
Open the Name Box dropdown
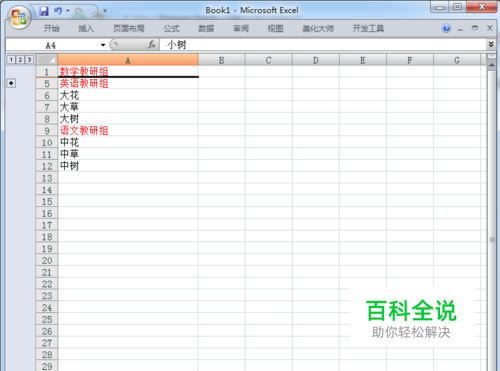tap(103, 45)
